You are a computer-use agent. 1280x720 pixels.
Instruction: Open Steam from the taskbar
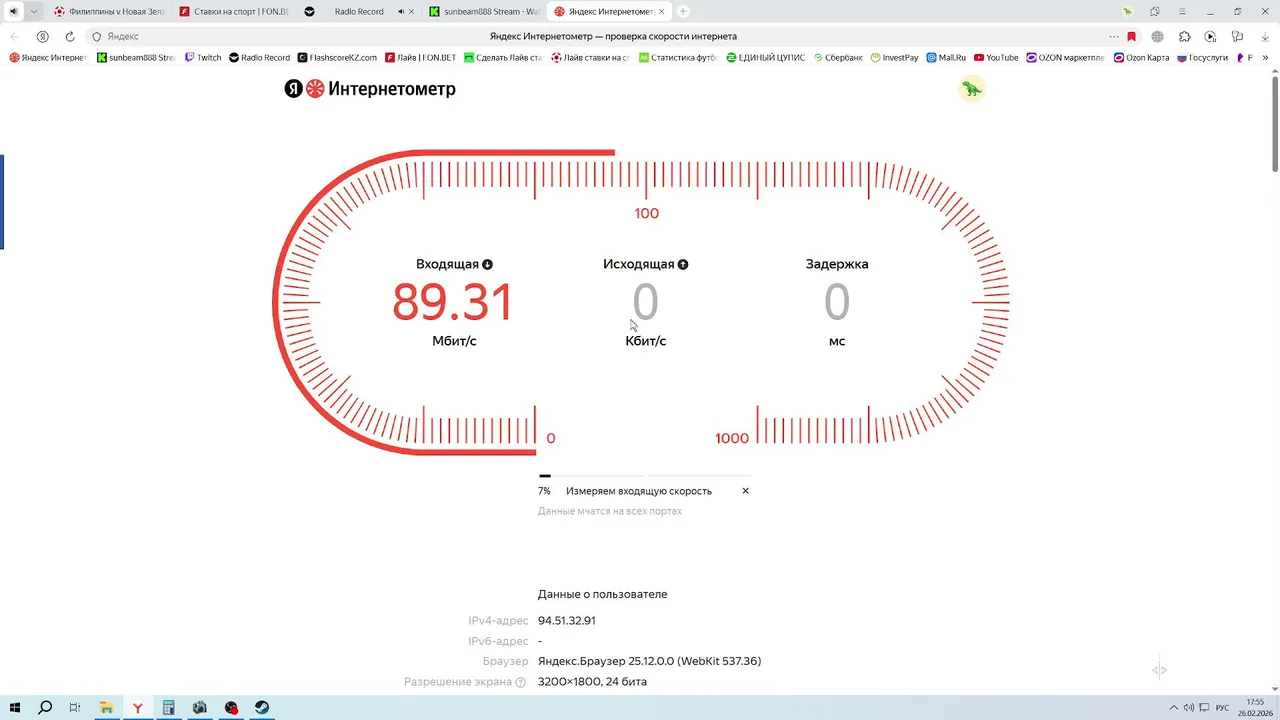(262, 708)
